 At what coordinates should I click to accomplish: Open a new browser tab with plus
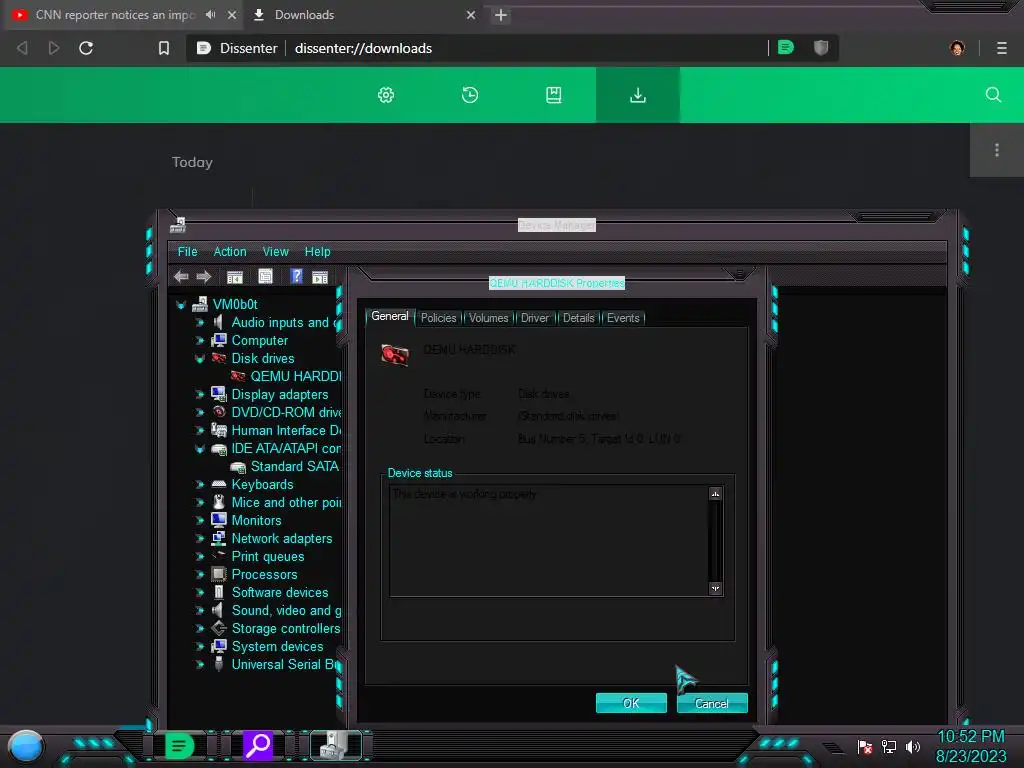pos(501,15)
